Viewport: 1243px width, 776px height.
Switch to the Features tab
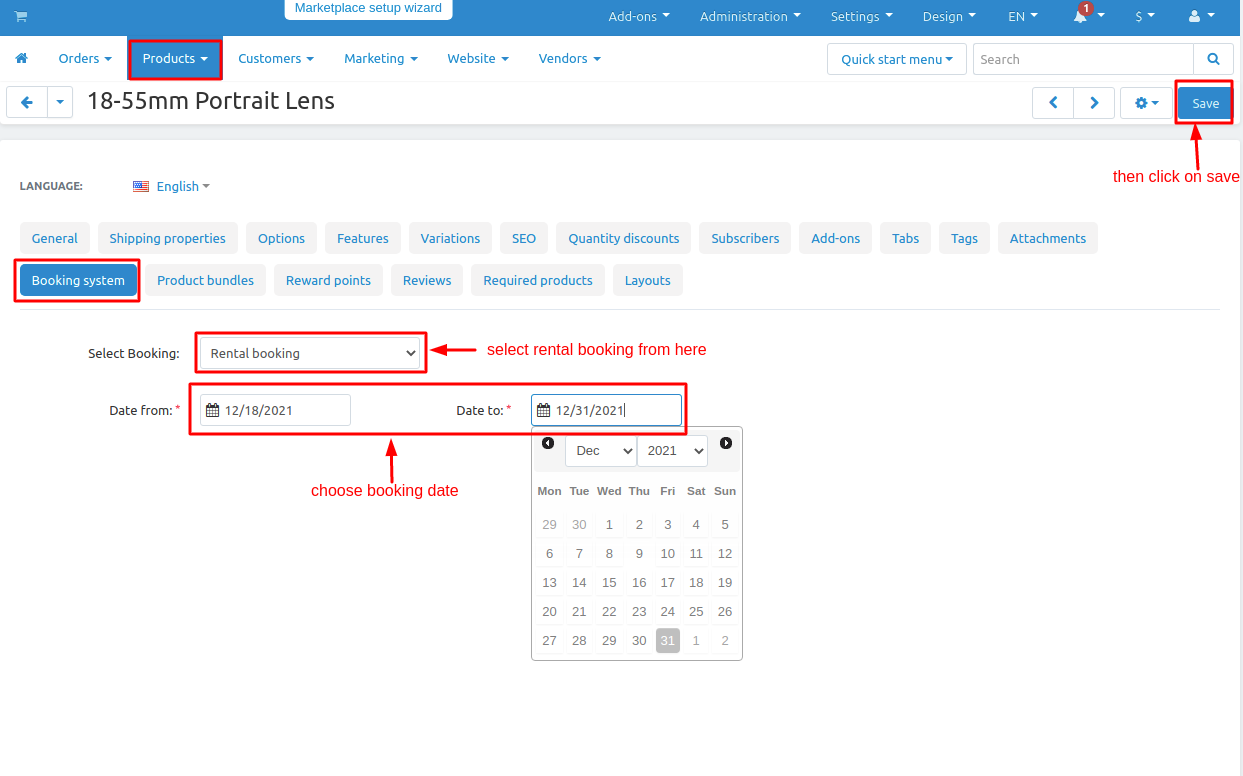363,238
